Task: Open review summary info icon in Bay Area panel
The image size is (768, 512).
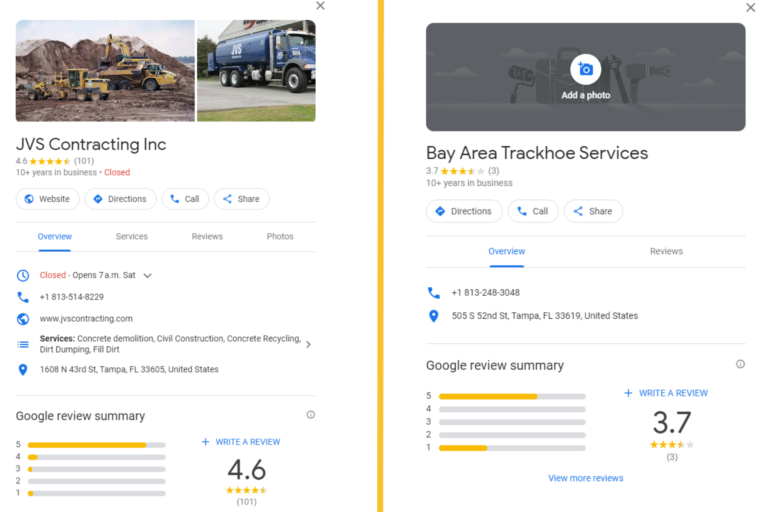Action: coord(740,364)
